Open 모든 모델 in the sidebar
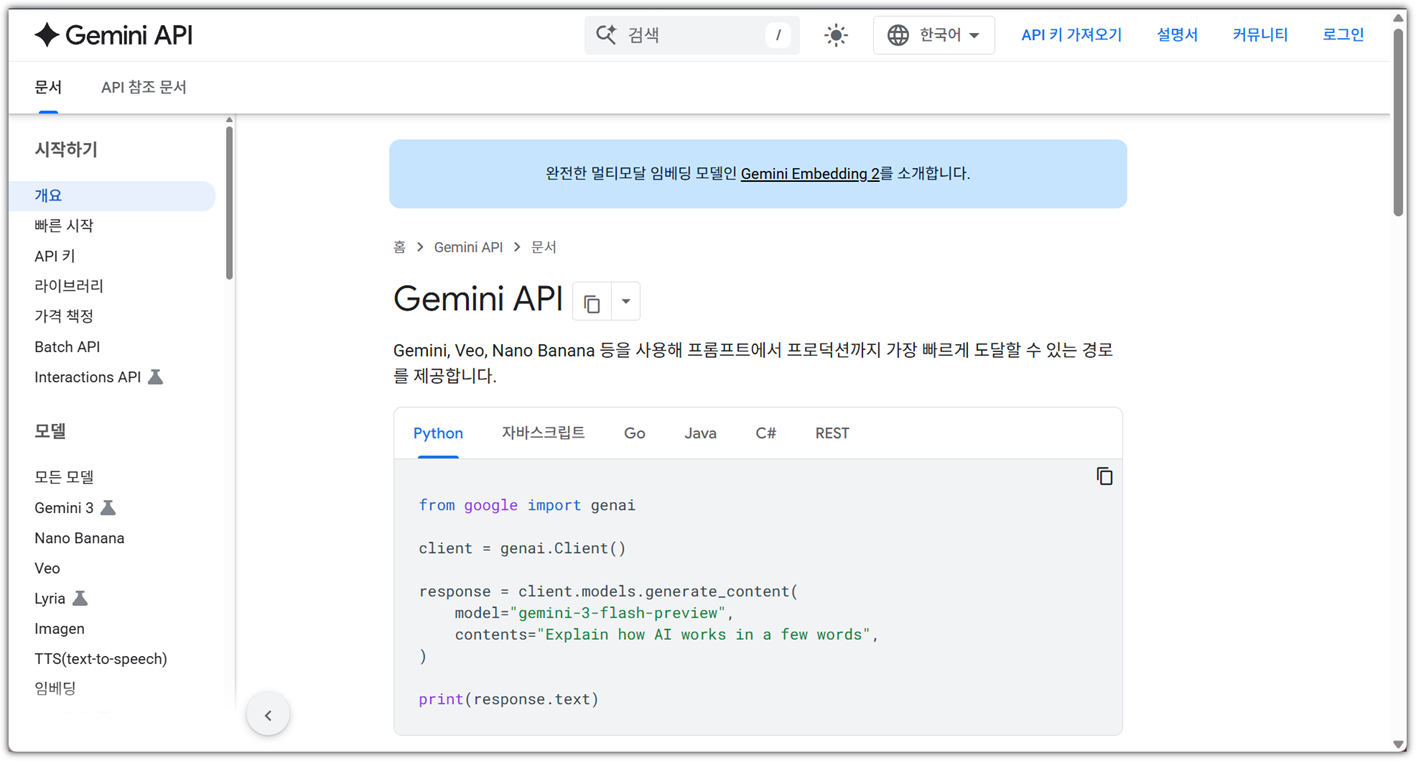The image size is (1416, 761). click(x=64, y=477)
